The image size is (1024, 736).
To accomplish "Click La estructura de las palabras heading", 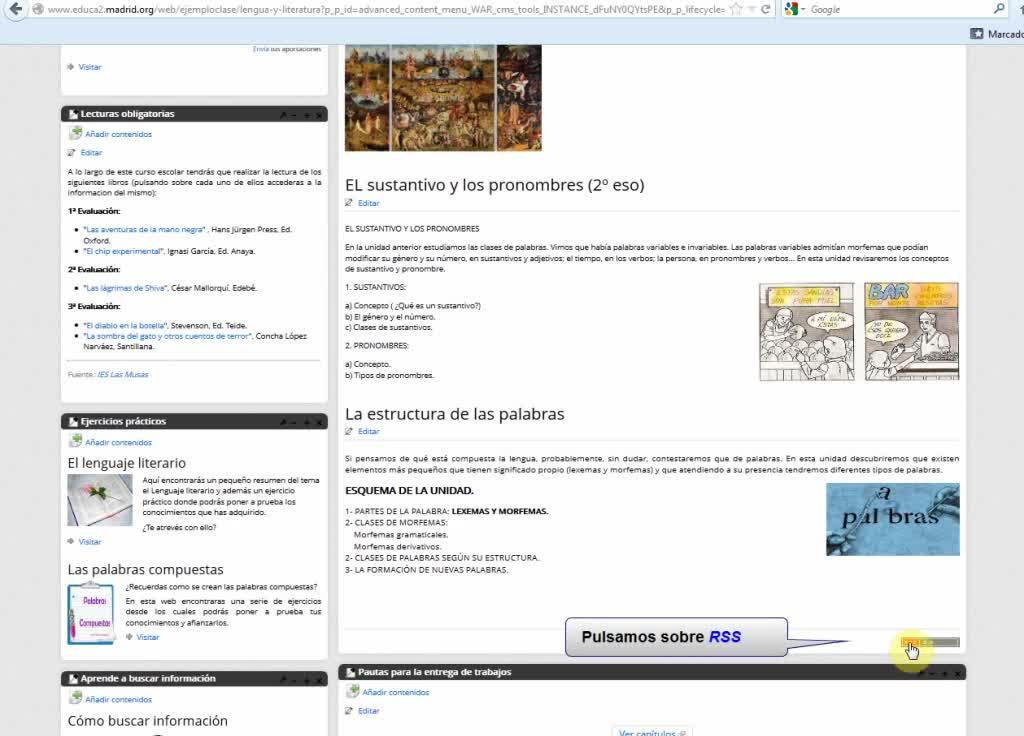I will 455,414.
